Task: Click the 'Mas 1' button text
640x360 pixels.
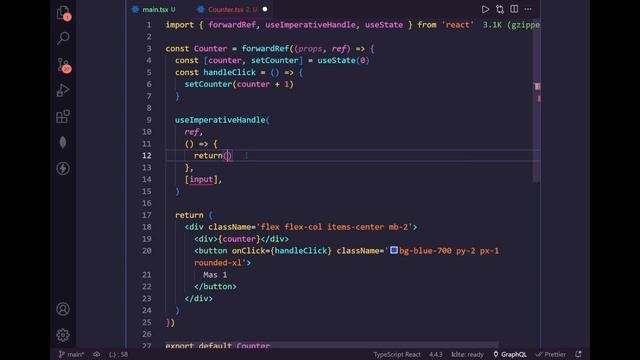Action: click(x=215, y=275)
